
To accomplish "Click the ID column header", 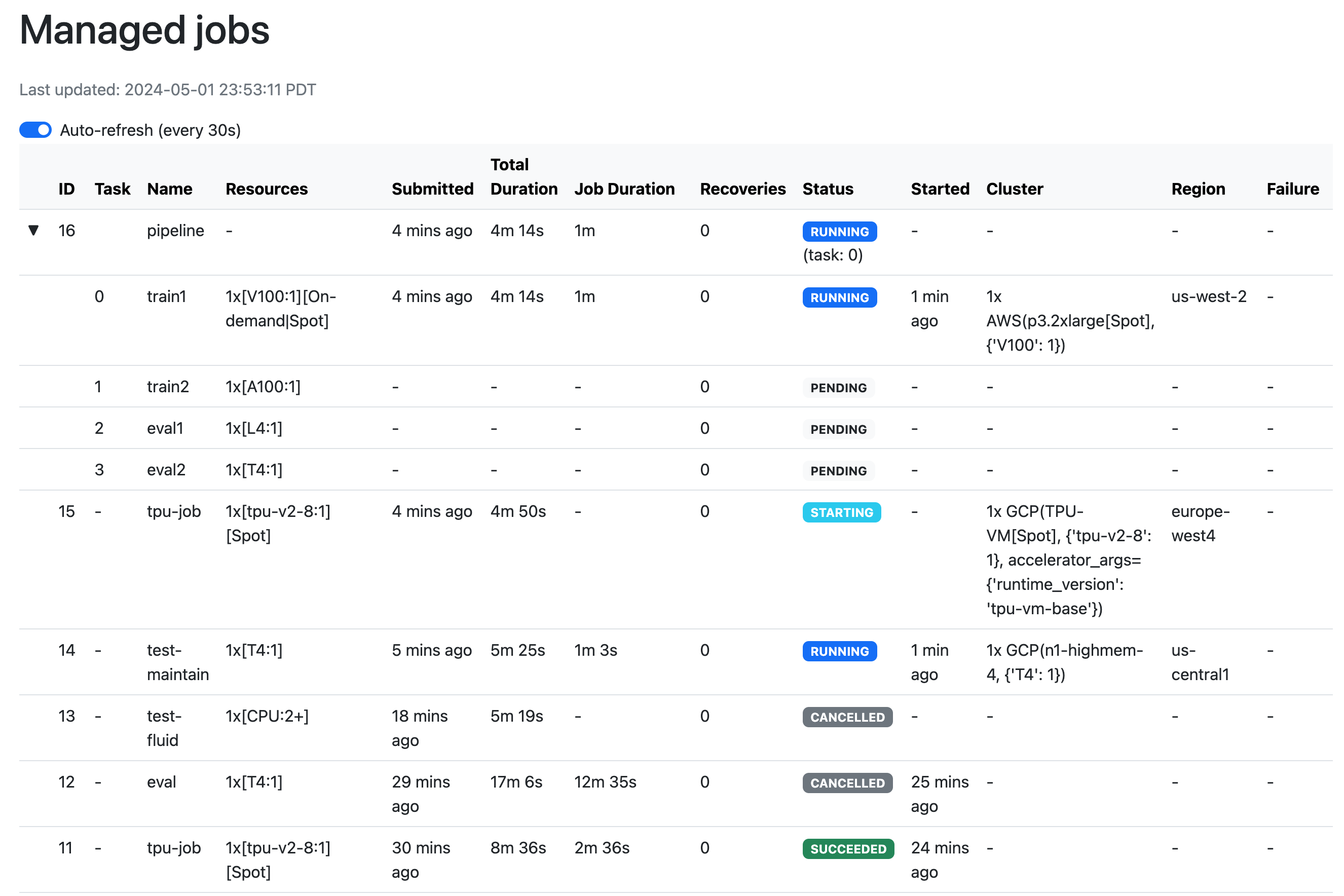I will 66,189.
